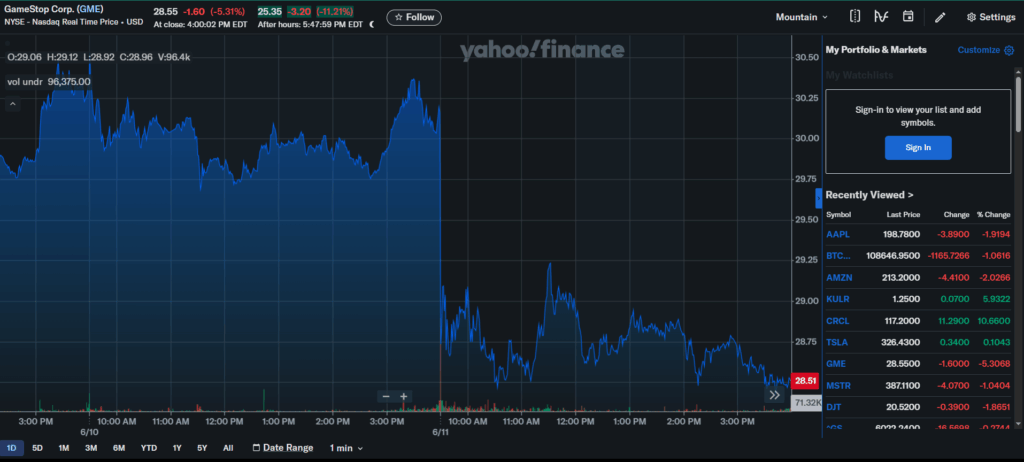The width and height of the screenshot is (1024, 462).
Task: Open chart Settings
Action: (991, 18)
